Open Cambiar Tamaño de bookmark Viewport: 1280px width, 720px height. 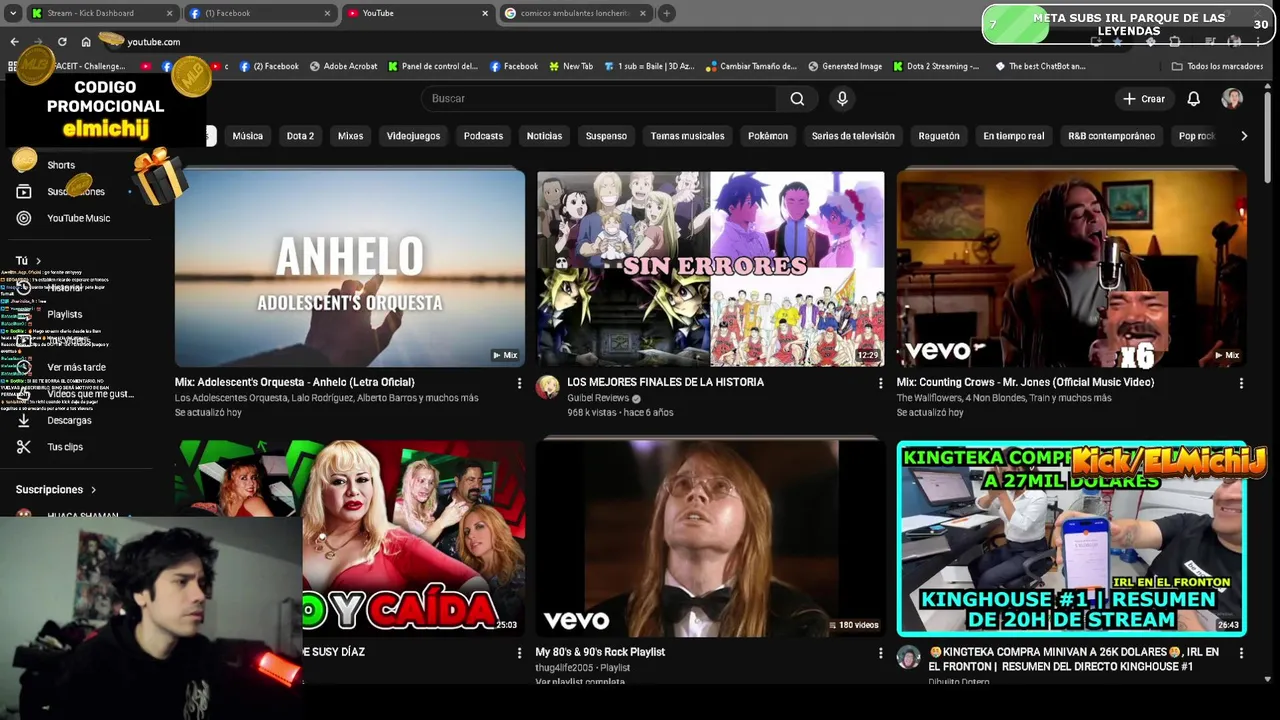click(751, 66)
